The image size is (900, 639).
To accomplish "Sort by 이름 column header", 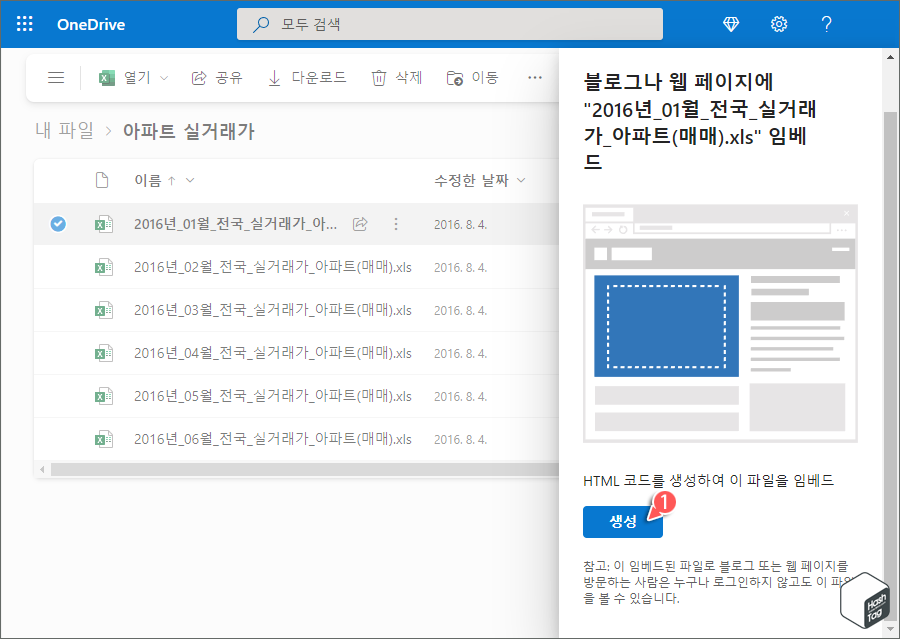I will click(x=148, y=180).
